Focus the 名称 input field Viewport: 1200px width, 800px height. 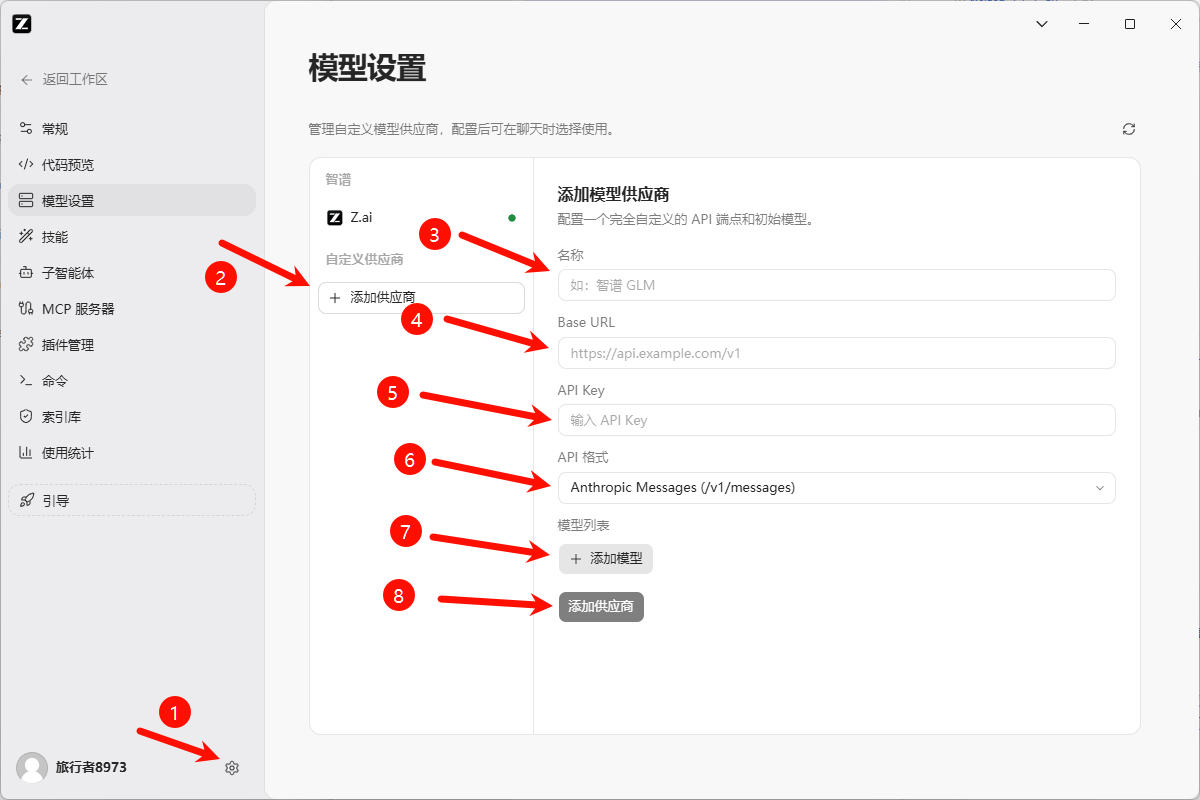click(x=836, y=285)
